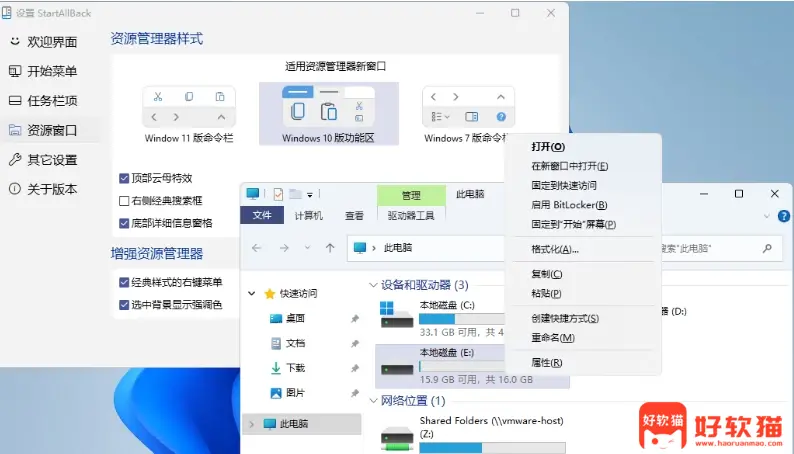
Task: Go to 任务栏项 settings page
Action: coord(44,101)
